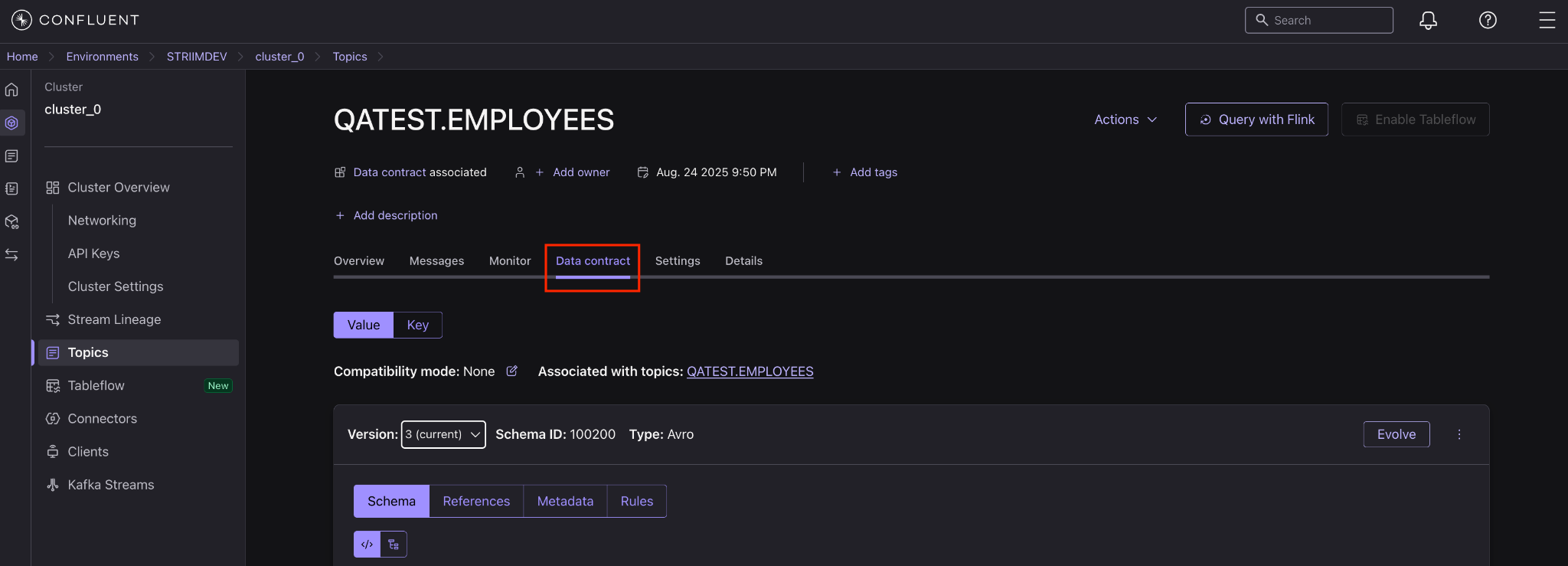Screen dimensions: 1568x566
Task: Open the help question mark icon
Action: coord(1488,21)
